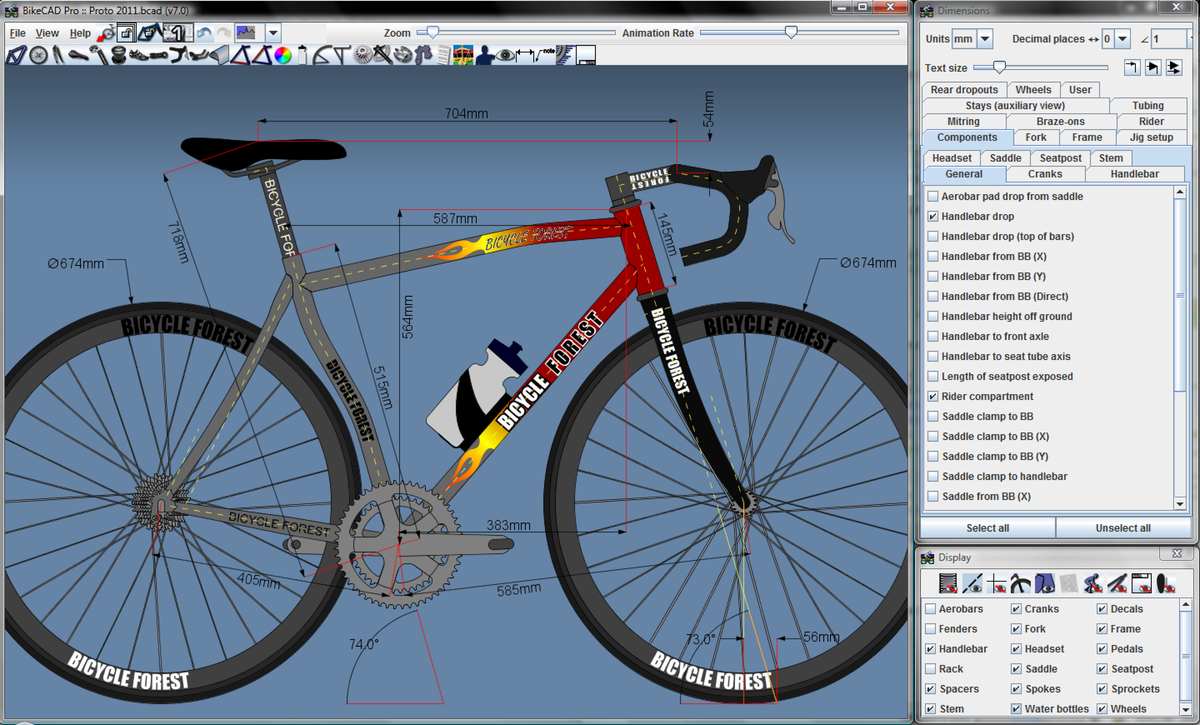Select the saddle tool in the toolbar
1200x725 pixels.
pos(78,56)
